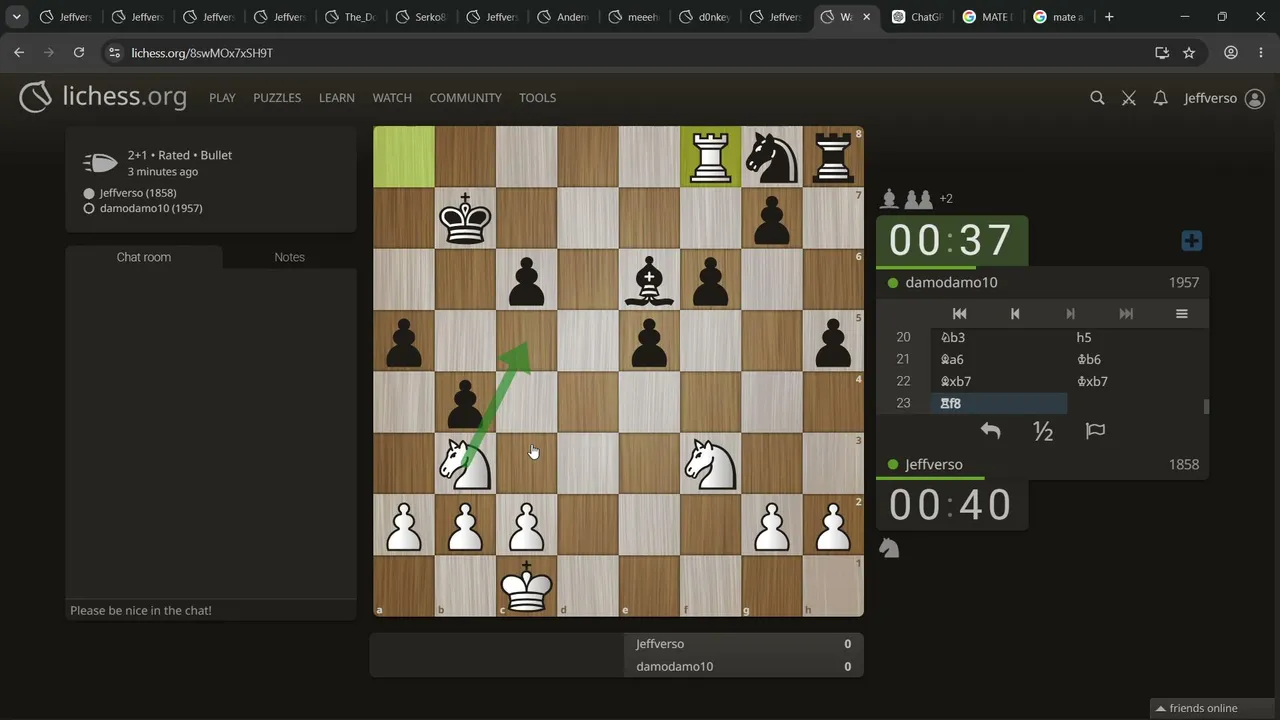The image size is (1280, 720).
Task: Select move 22 bishop takes b7
Action: 998,382
